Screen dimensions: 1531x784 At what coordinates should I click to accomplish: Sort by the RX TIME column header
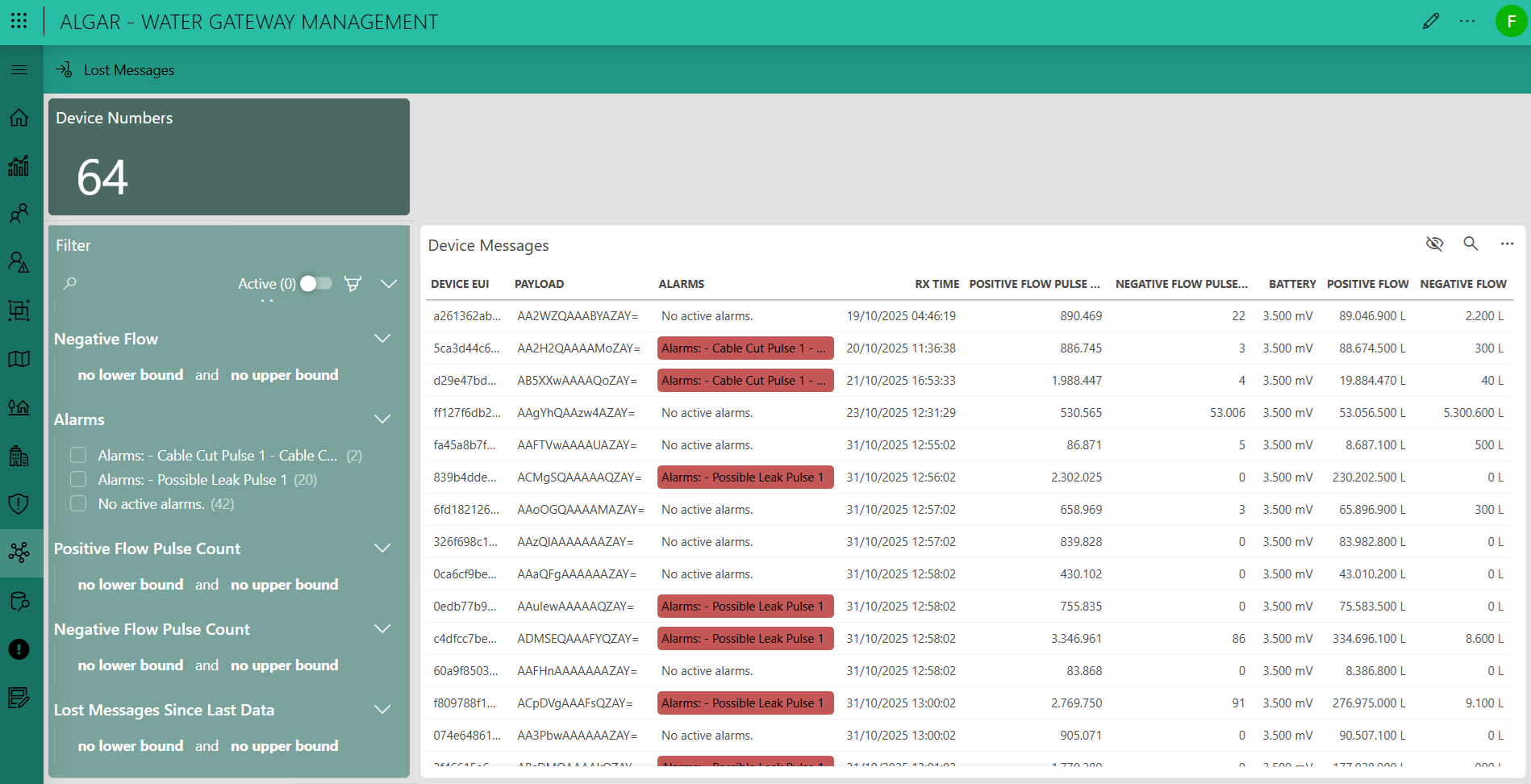[x=937, y=284]
